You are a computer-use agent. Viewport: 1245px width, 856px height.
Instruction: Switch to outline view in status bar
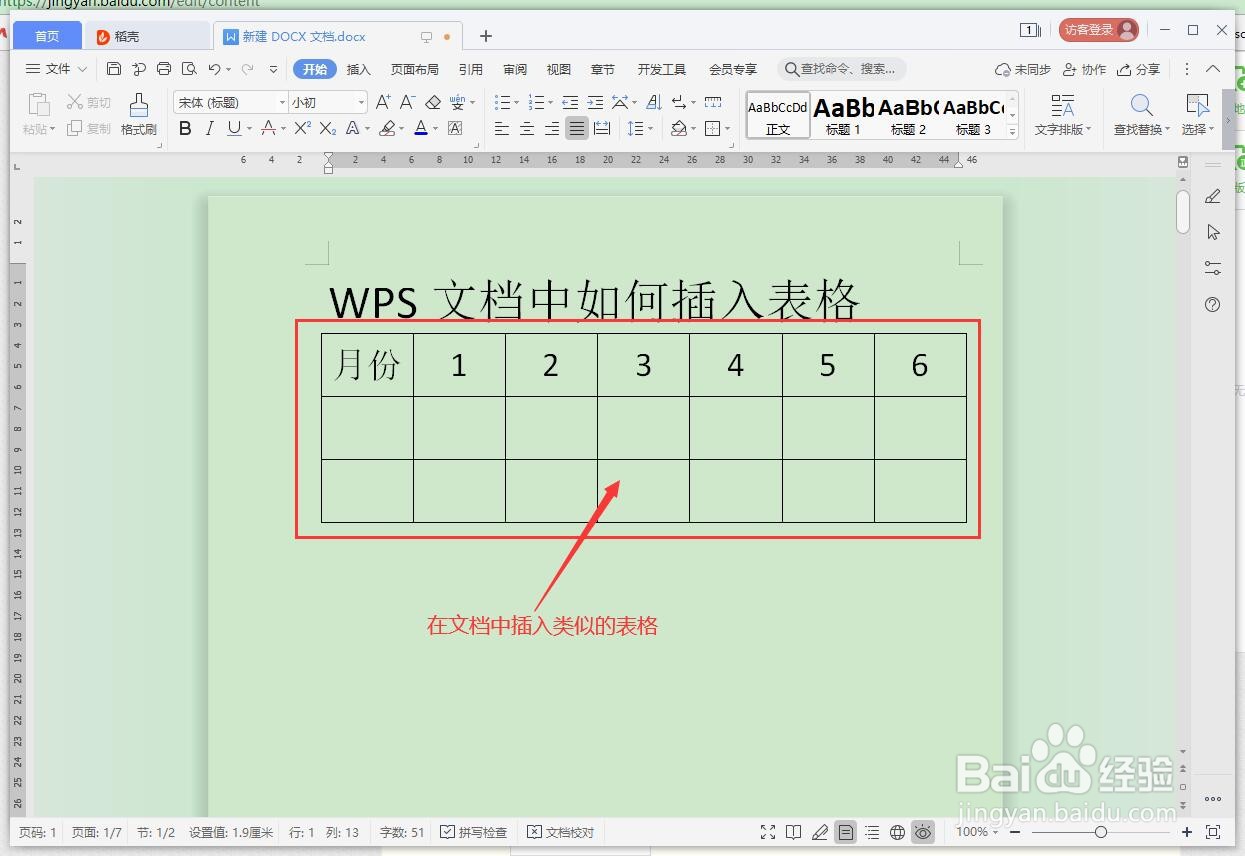pos(872,832)
